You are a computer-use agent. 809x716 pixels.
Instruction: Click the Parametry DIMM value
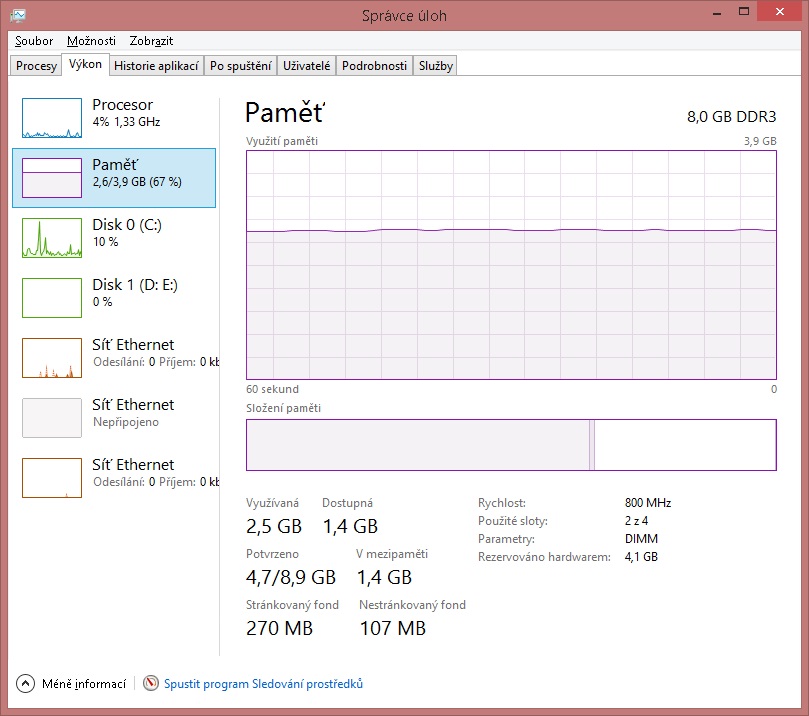click(641, 539)
